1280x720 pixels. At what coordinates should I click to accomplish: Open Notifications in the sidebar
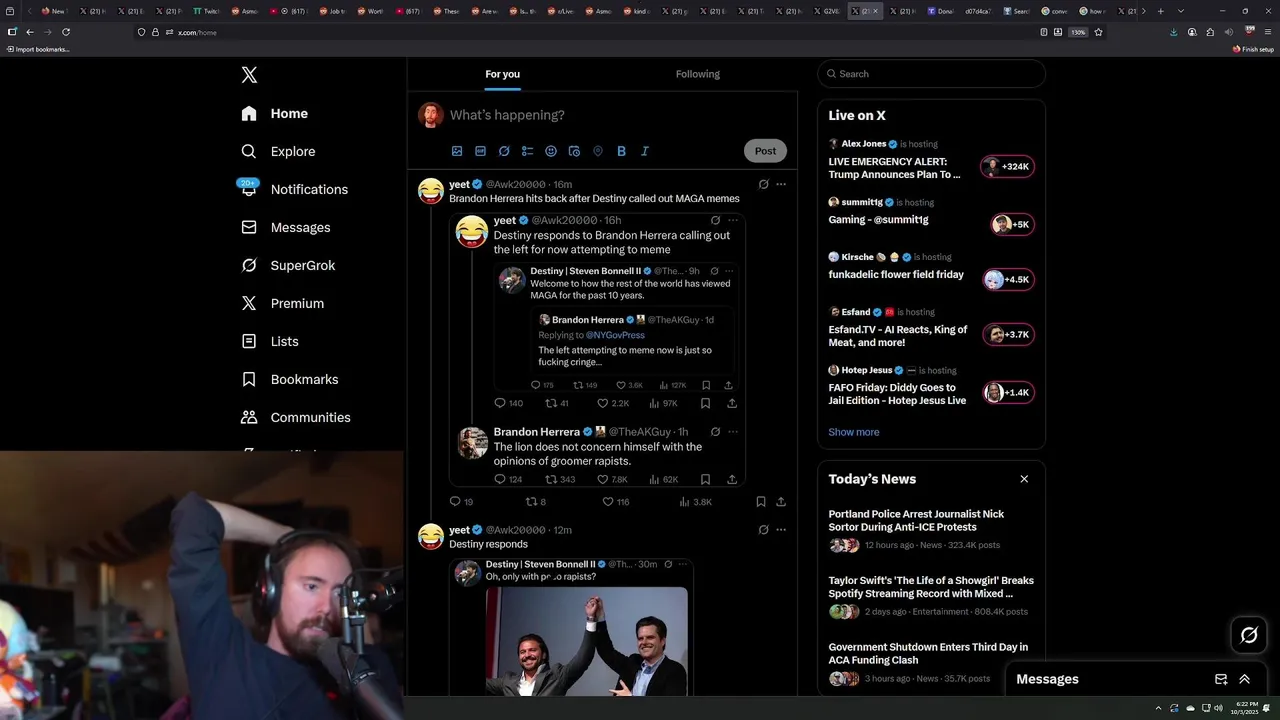pos(294,189)
